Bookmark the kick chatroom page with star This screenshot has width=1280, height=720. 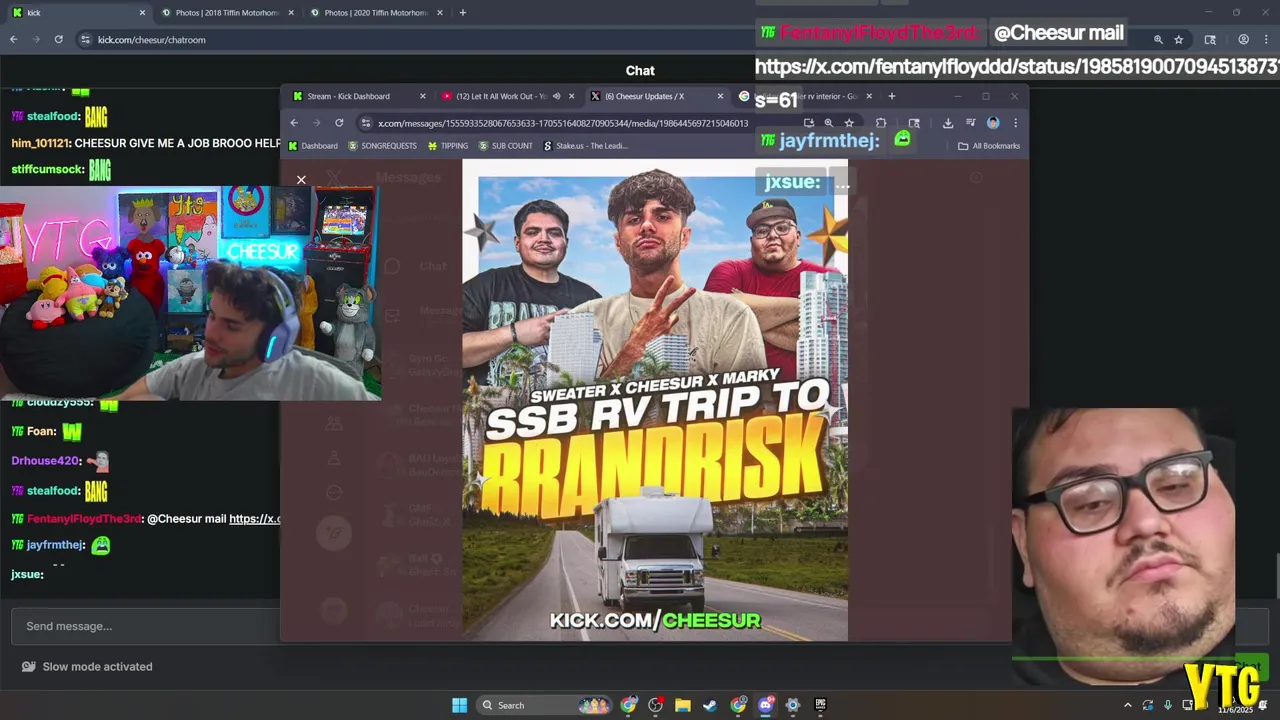point(1179,40)
